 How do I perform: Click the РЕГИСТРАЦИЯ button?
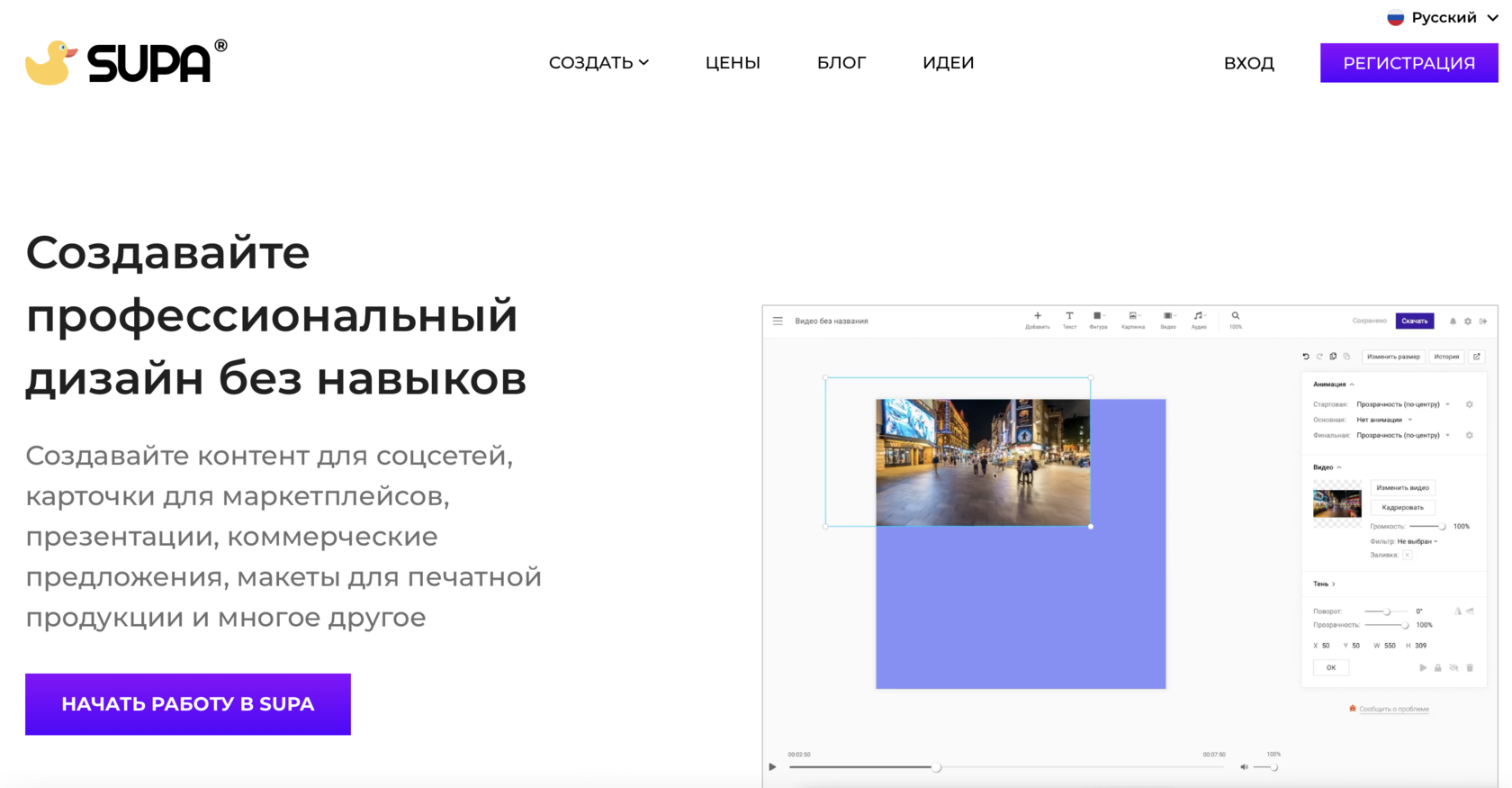(x=1409, y=63)
